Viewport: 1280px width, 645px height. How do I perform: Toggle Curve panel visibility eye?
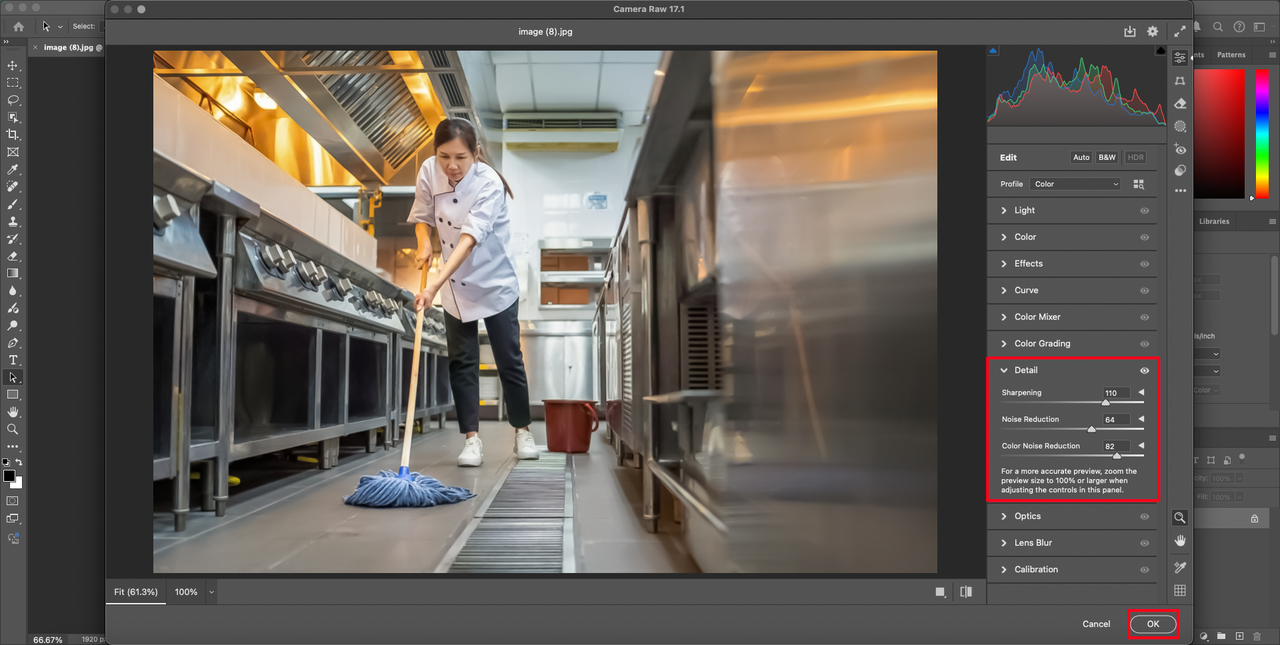pyautogui.click(x=1145, y=291)
